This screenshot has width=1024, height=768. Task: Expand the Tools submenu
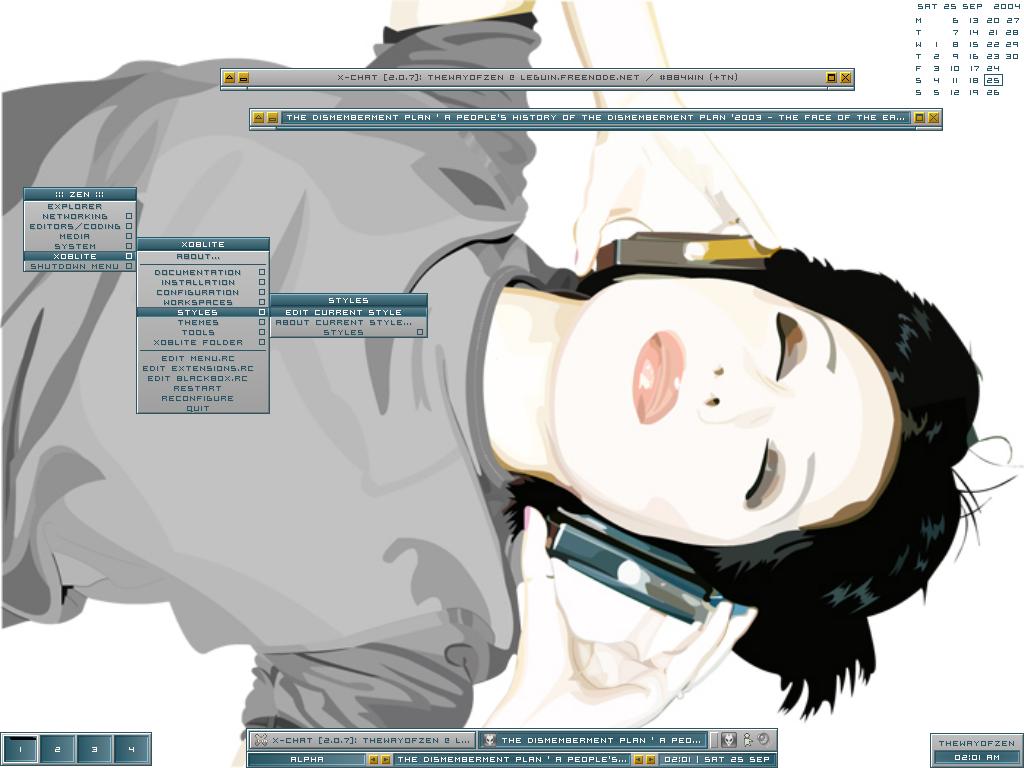(202, 332)
